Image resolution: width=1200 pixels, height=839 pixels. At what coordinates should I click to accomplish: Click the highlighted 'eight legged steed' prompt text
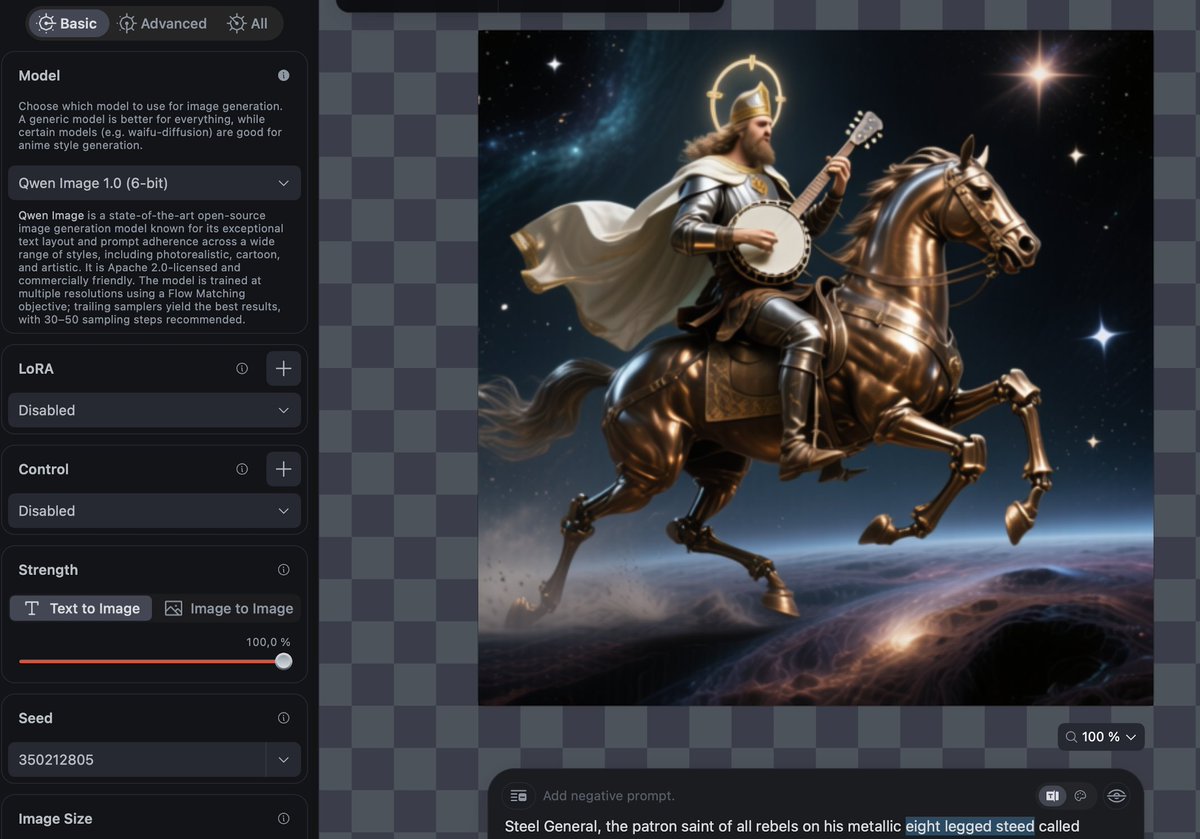969,826
